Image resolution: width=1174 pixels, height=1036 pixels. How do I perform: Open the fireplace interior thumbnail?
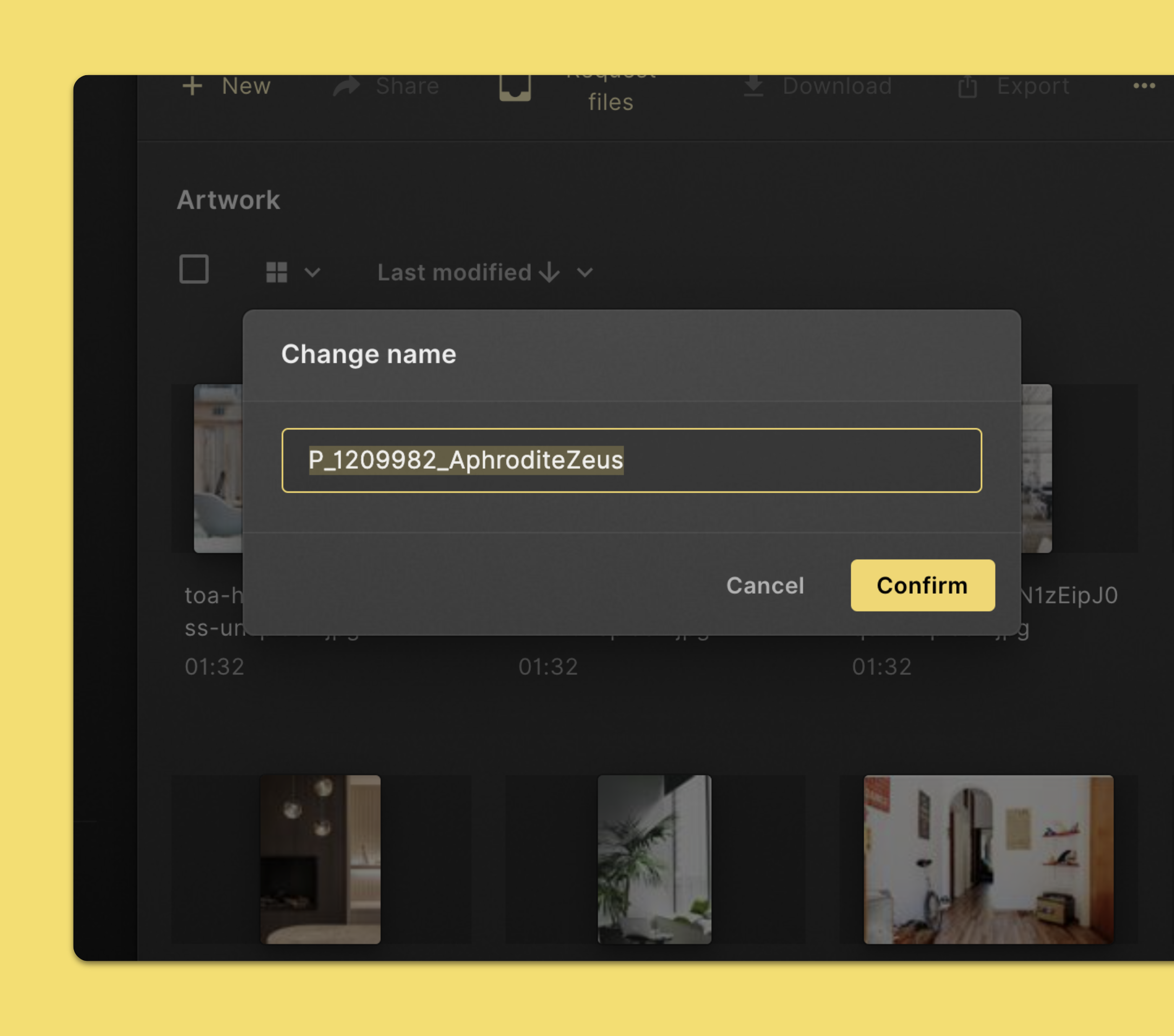point(321,859)
